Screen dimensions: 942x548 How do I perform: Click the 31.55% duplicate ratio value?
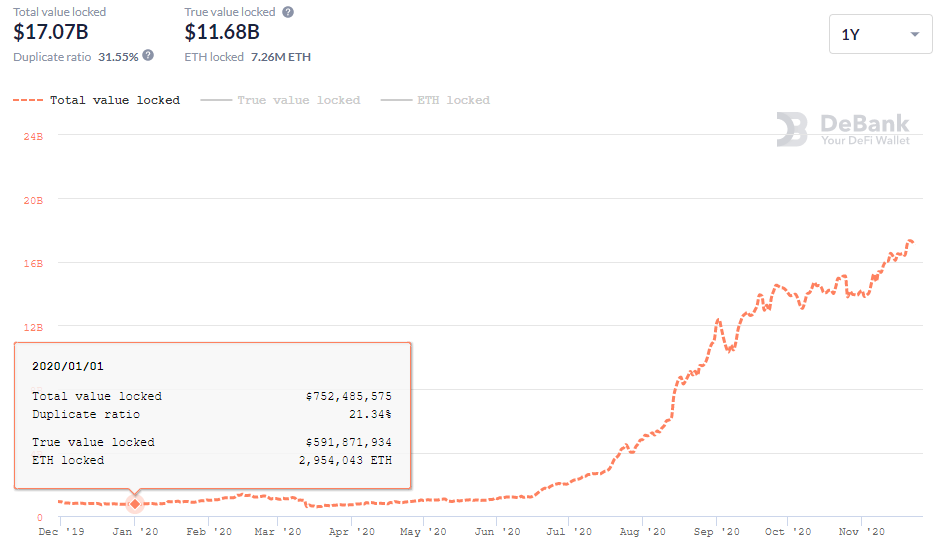click(x=118, y=57)
